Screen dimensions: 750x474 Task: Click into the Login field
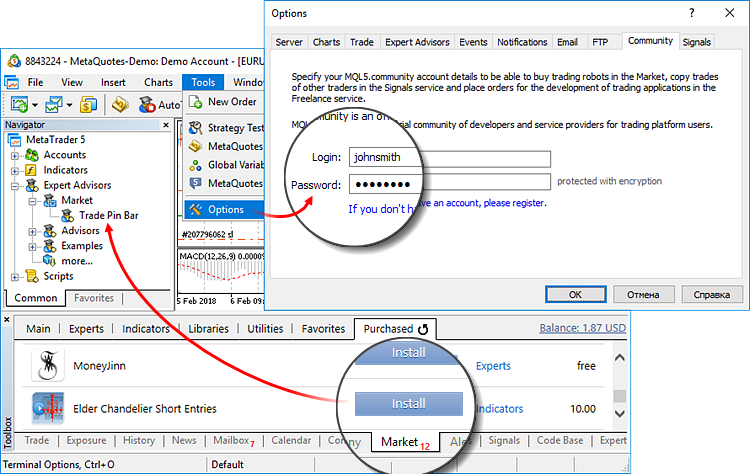[x=450, y=158]
